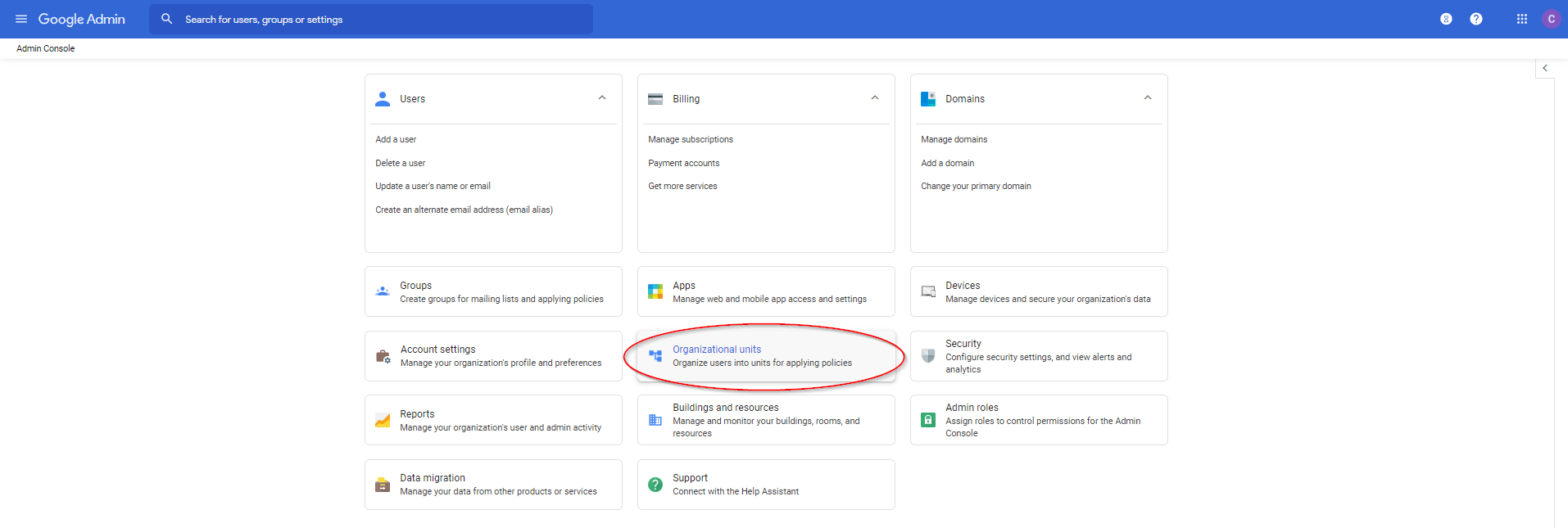Click the Support green checkmark icon
This screenshot has width=1568, height=528.
[655, 485]
